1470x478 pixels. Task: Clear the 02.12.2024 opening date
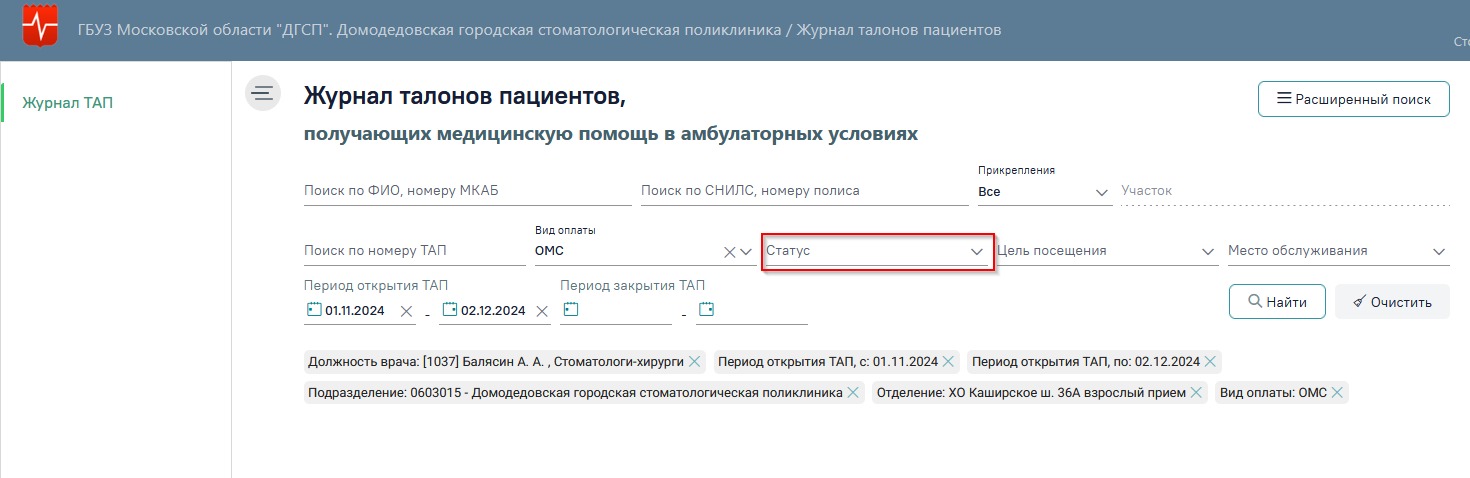542,311
